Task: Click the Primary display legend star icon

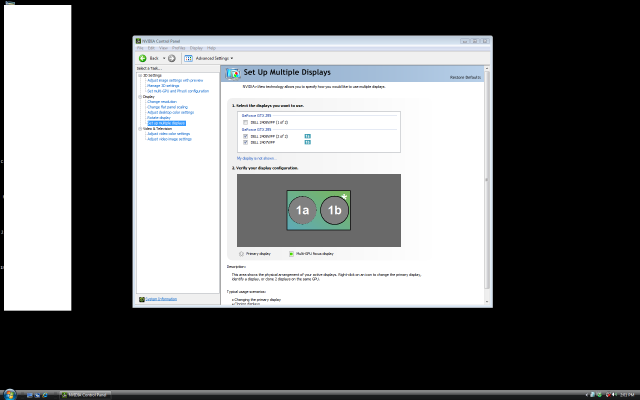Action: coord(241,253)
